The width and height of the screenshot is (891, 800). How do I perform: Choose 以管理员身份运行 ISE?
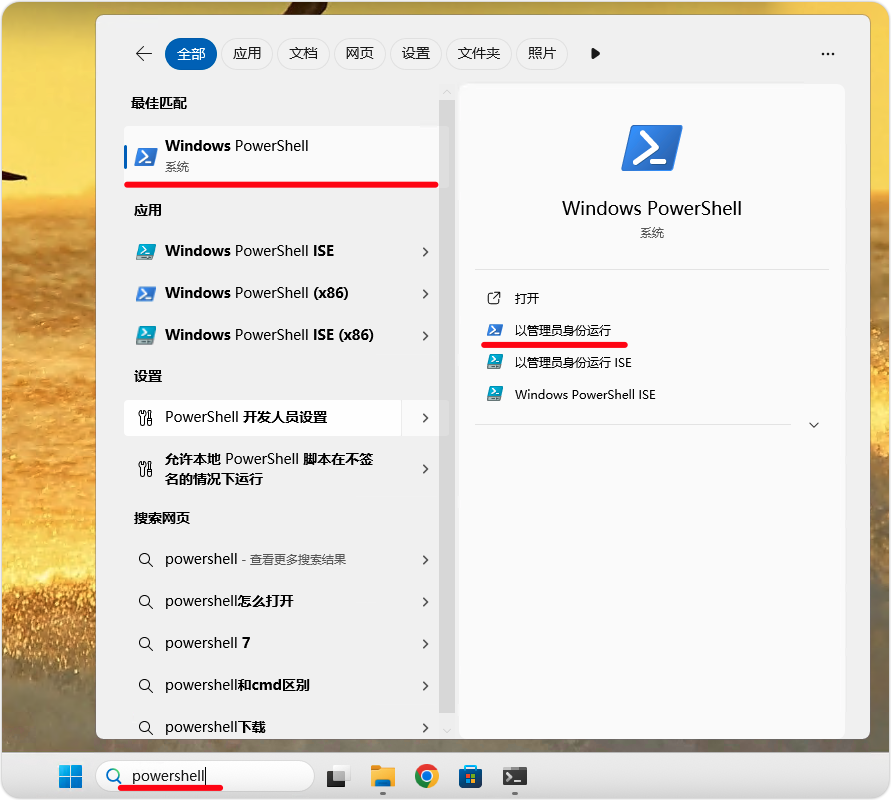[573, 362]
